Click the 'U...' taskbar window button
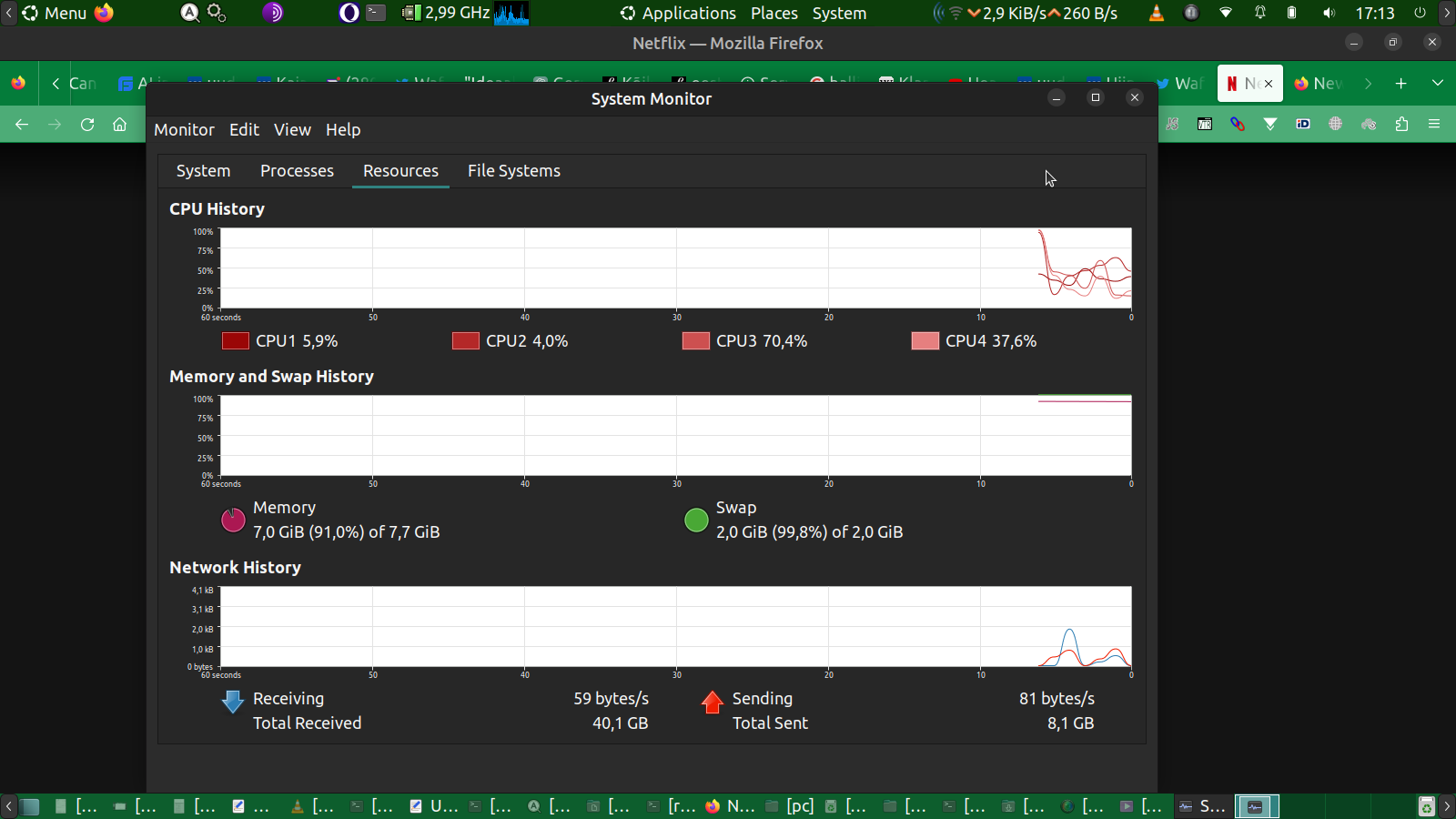The image size is (1456, 819). [434, 805]
